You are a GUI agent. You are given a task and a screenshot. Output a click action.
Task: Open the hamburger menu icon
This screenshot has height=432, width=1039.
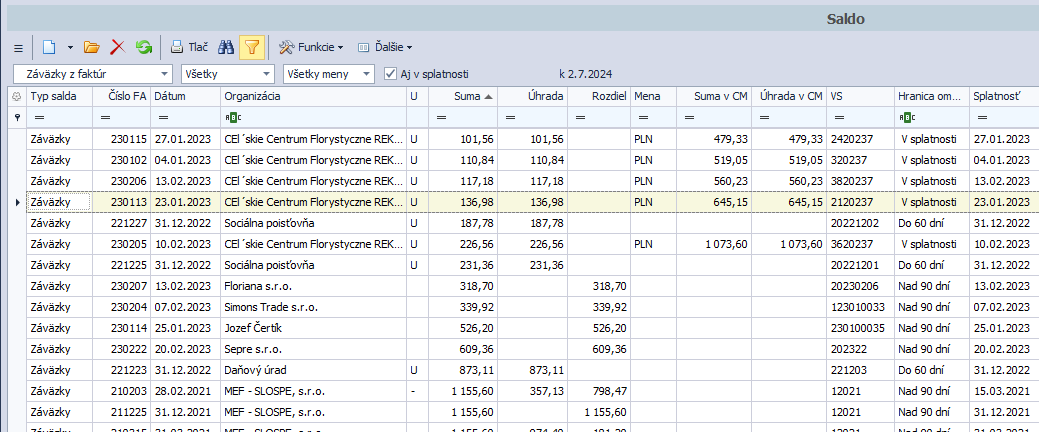coord(18,47)
